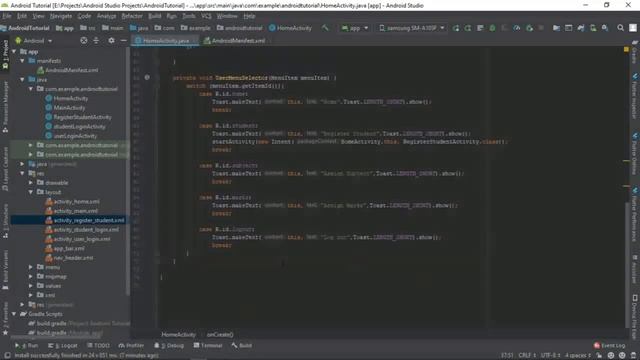The height and width of the screenshot is (360, 640).
Task: Select activity_student_login.xml layout file
Action: pos(82,230)
